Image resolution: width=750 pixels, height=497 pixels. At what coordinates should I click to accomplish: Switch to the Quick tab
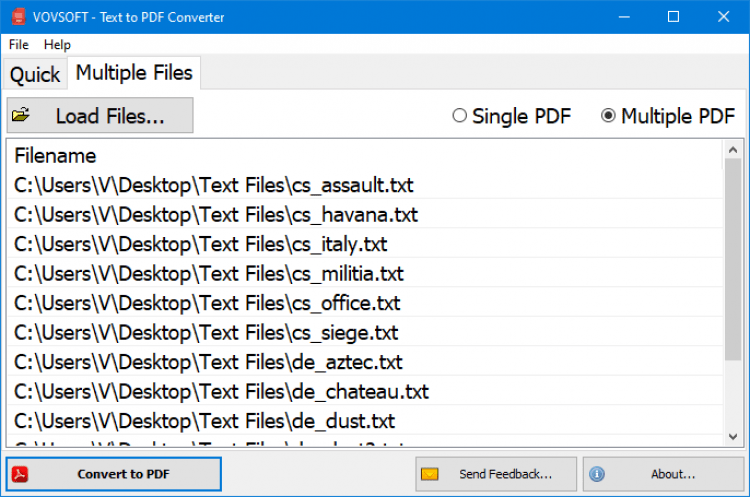pyautogui.click(x=35, y=74)
